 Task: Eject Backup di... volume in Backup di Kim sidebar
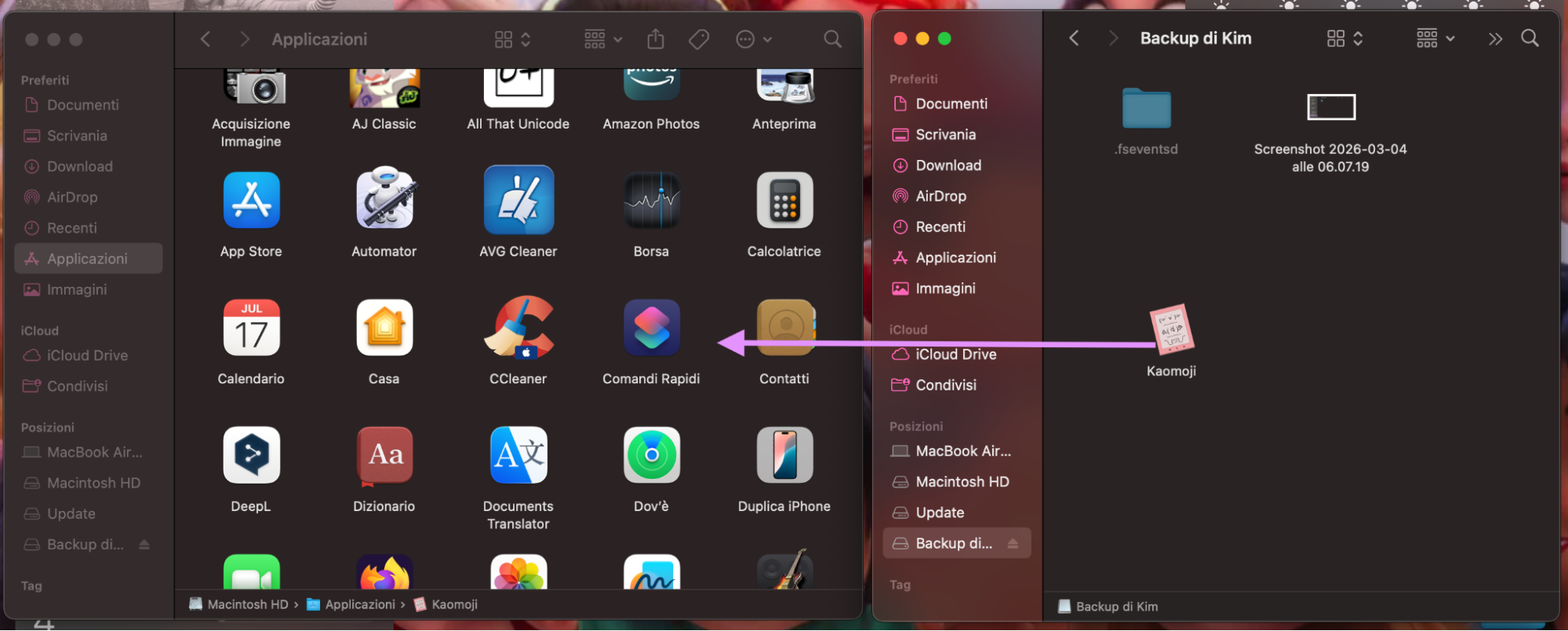coord(1013,543)
